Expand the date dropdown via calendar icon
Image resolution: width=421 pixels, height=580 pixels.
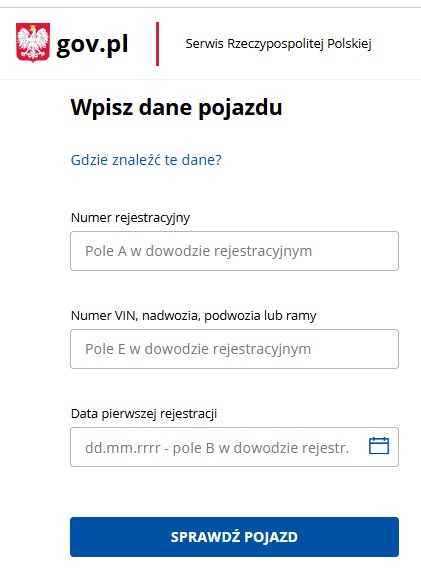pyautogui.click(x=379, y=445)
